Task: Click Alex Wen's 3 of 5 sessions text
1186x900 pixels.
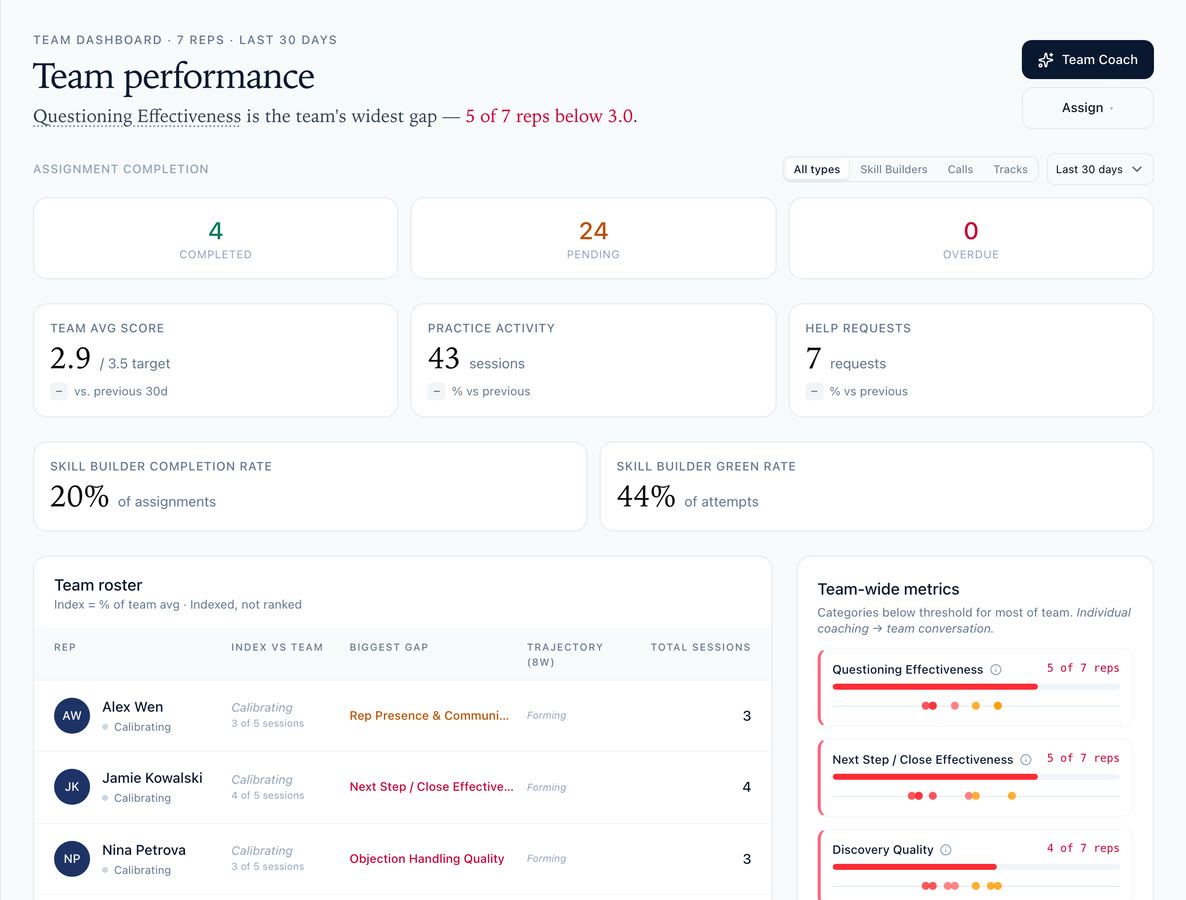Action: pos(268,724)
